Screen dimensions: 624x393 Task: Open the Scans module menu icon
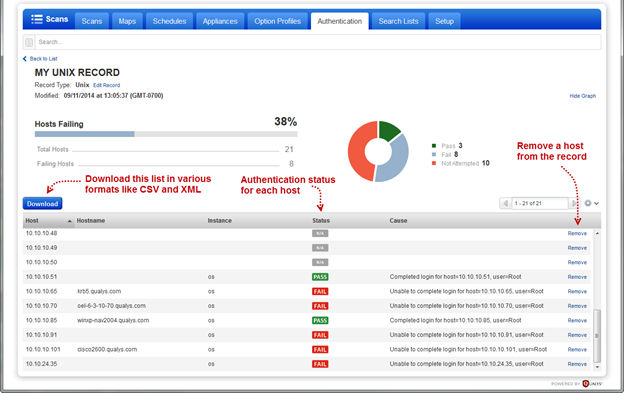coord(37,19)
